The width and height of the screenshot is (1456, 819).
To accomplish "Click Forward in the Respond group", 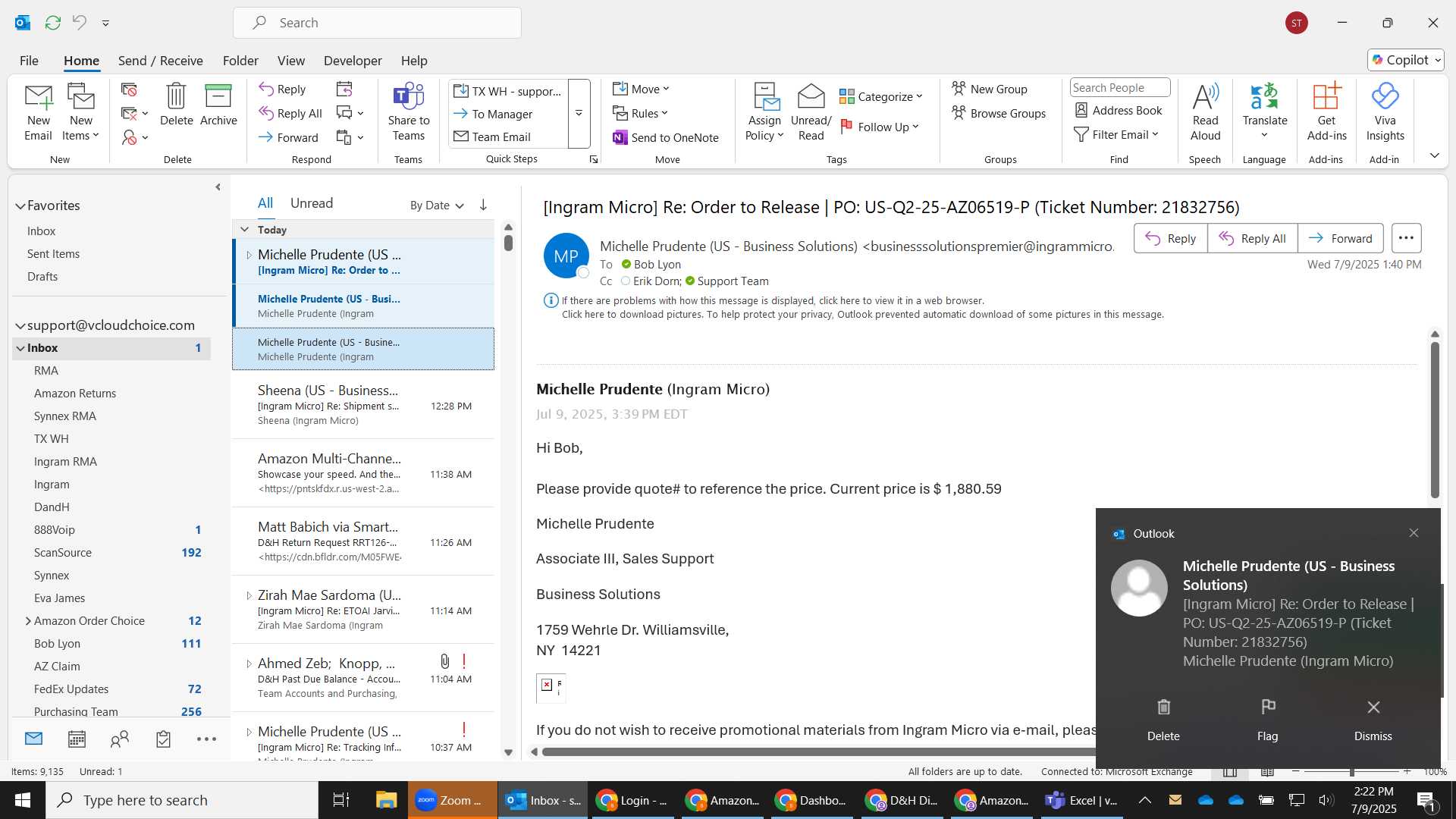I will pyautogui.click(x=288, y=137).
